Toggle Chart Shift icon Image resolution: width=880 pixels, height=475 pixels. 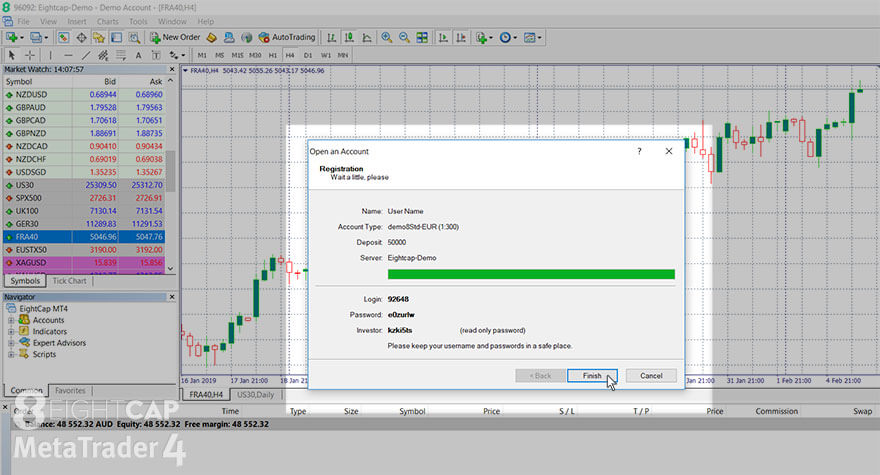(x=461, y=38)
